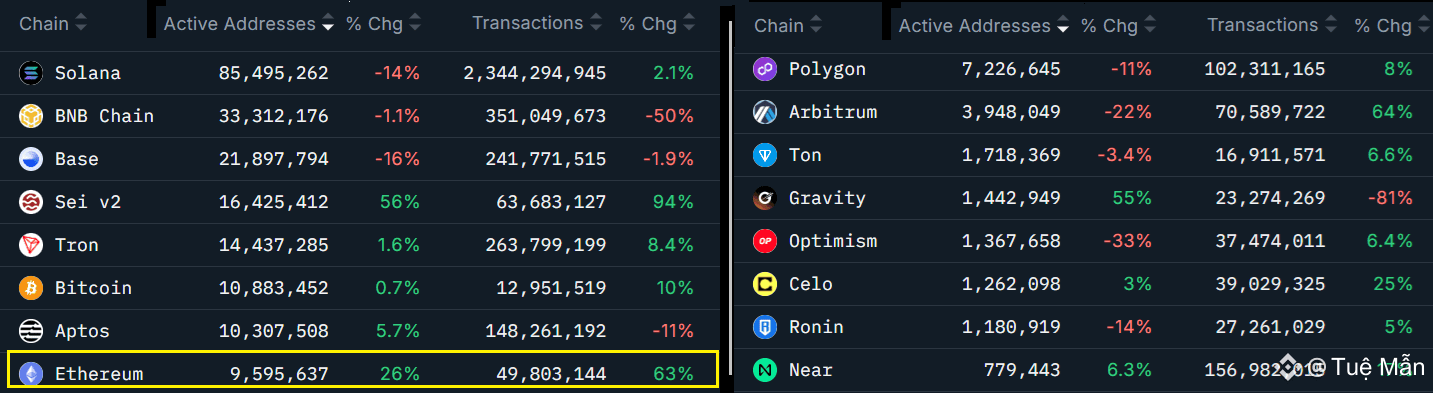Click the Optimism logo icon

click(x=765, y=241)
